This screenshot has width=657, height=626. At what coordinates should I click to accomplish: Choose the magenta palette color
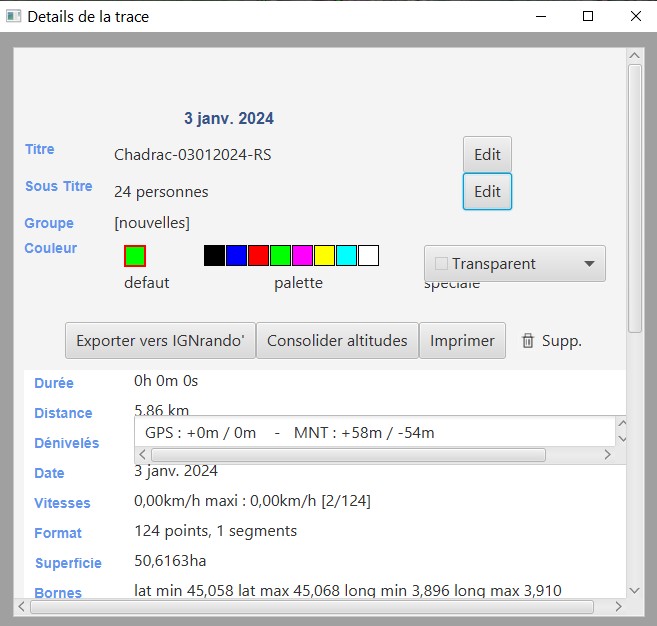(302, 255)
